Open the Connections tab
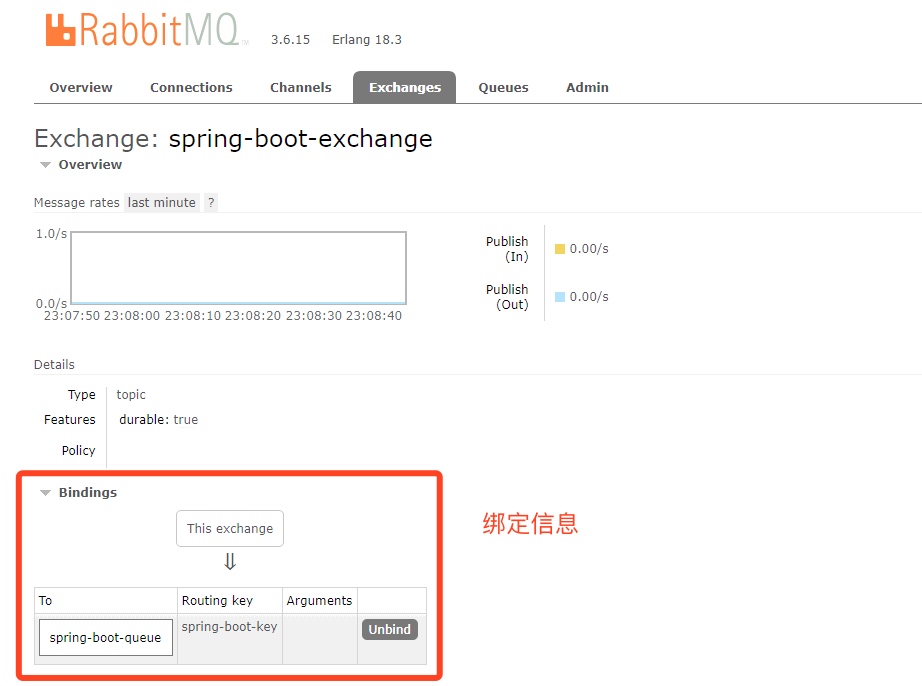Viewport: 922px width, 686px height. click(191, 87)
